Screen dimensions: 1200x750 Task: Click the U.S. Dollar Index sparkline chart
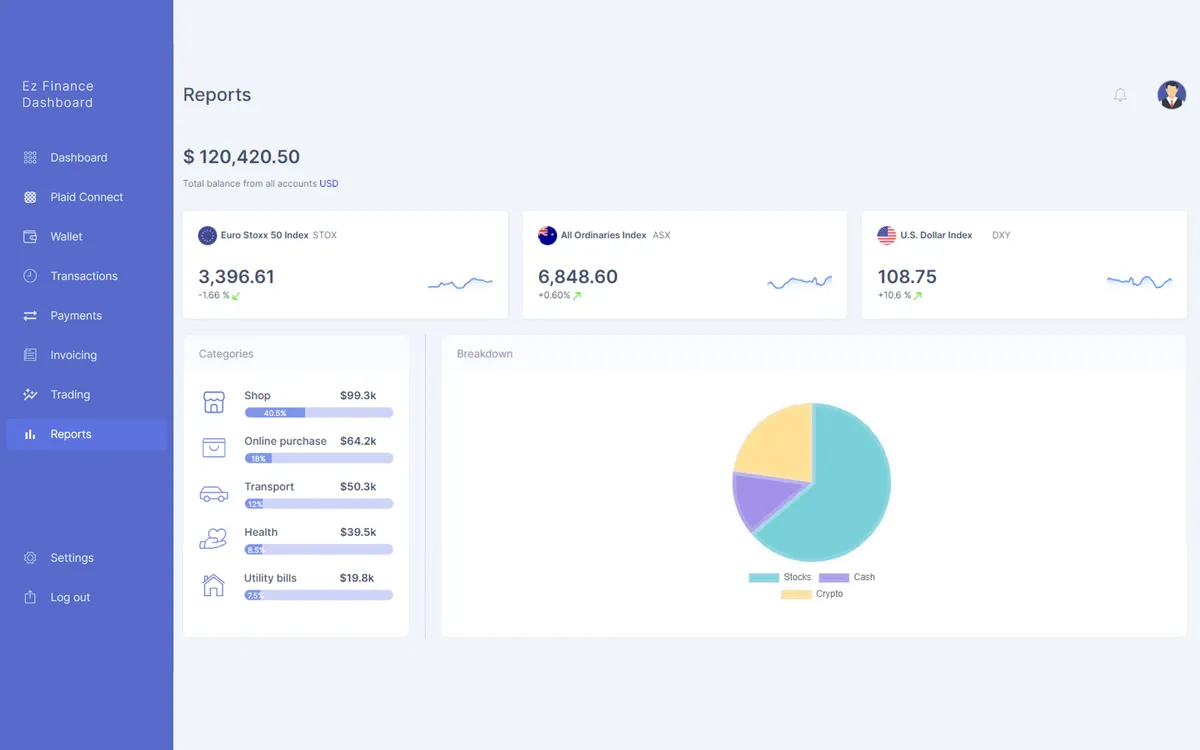(1139, 283)
